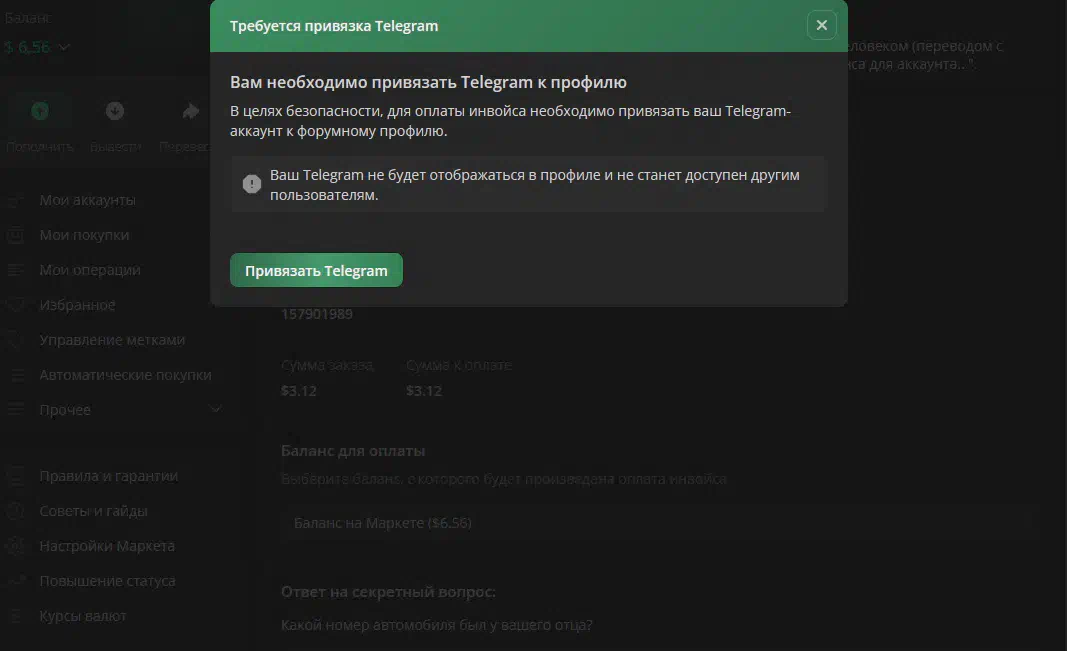Click the 'Привязать Telegram' button
The image size is (1067, 651).
tap(316, 271)
